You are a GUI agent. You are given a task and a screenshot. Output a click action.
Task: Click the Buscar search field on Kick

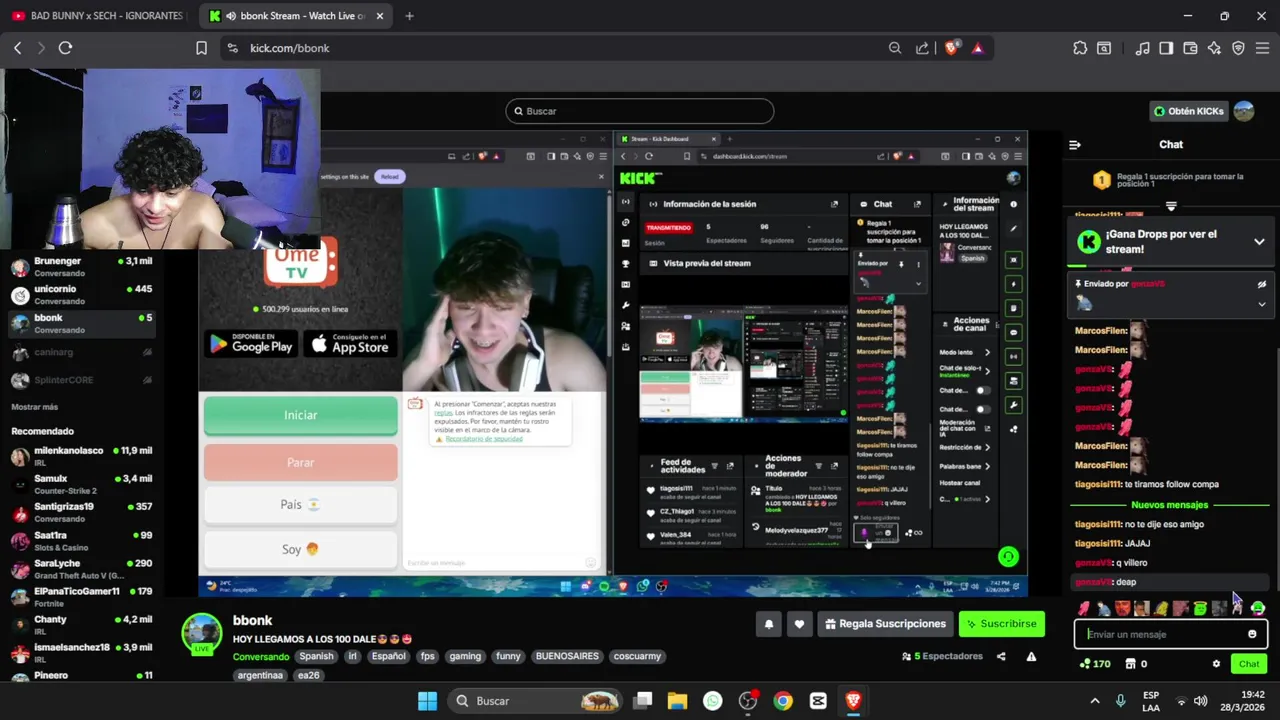[640, 111]
